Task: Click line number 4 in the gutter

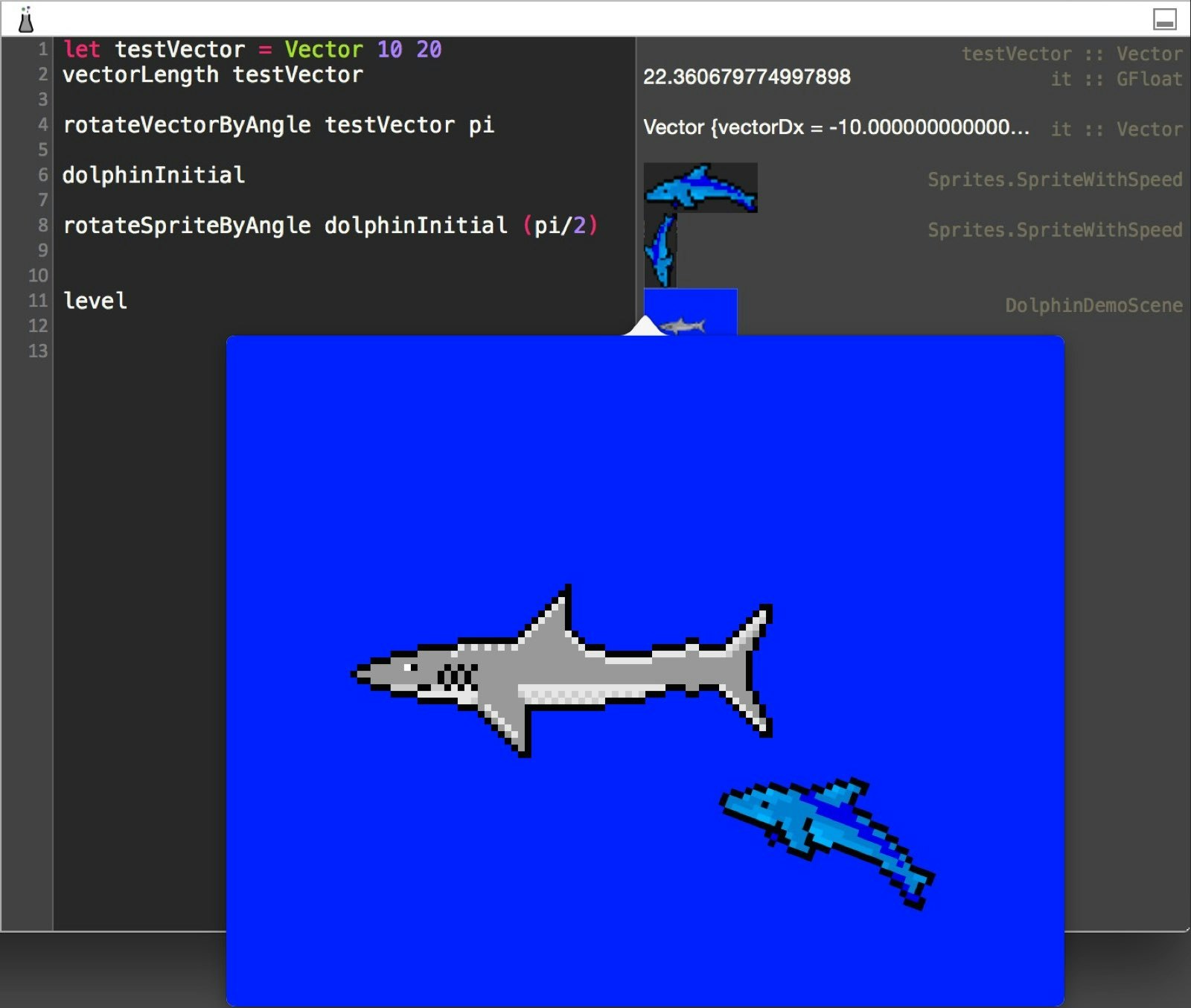Action: click(x=41, y=124)
